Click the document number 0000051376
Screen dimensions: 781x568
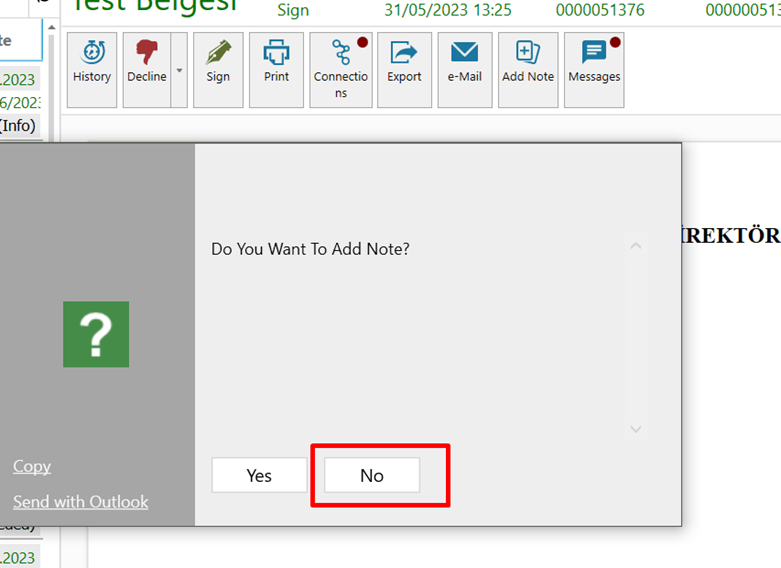(x=599, y=11)
